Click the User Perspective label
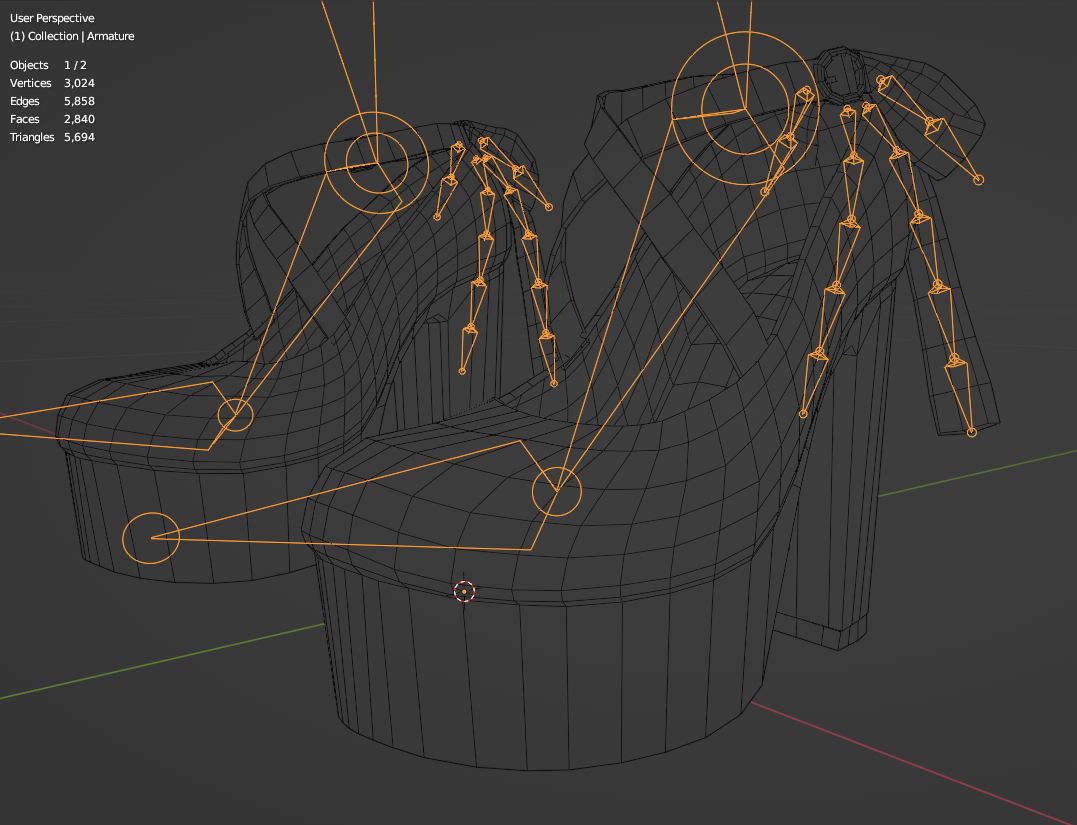This screenshot has width=1077, height=825. click(x=52, y=17)
